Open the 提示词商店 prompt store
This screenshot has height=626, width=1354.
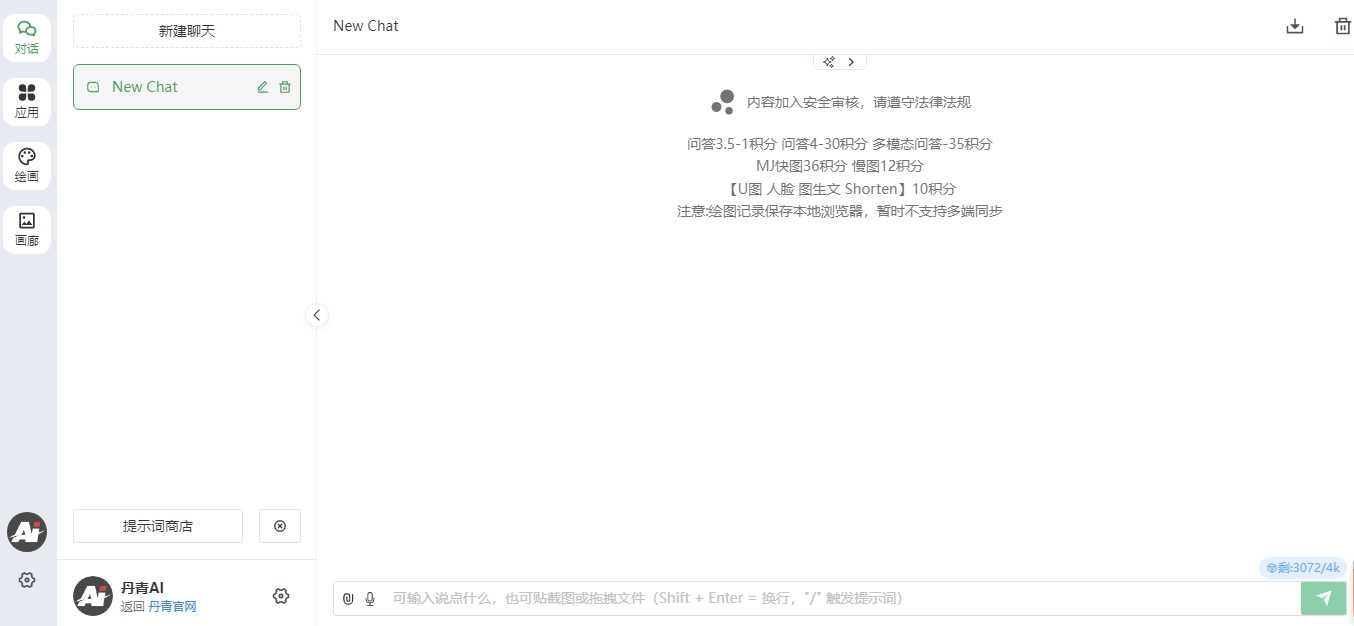[158, 526]
